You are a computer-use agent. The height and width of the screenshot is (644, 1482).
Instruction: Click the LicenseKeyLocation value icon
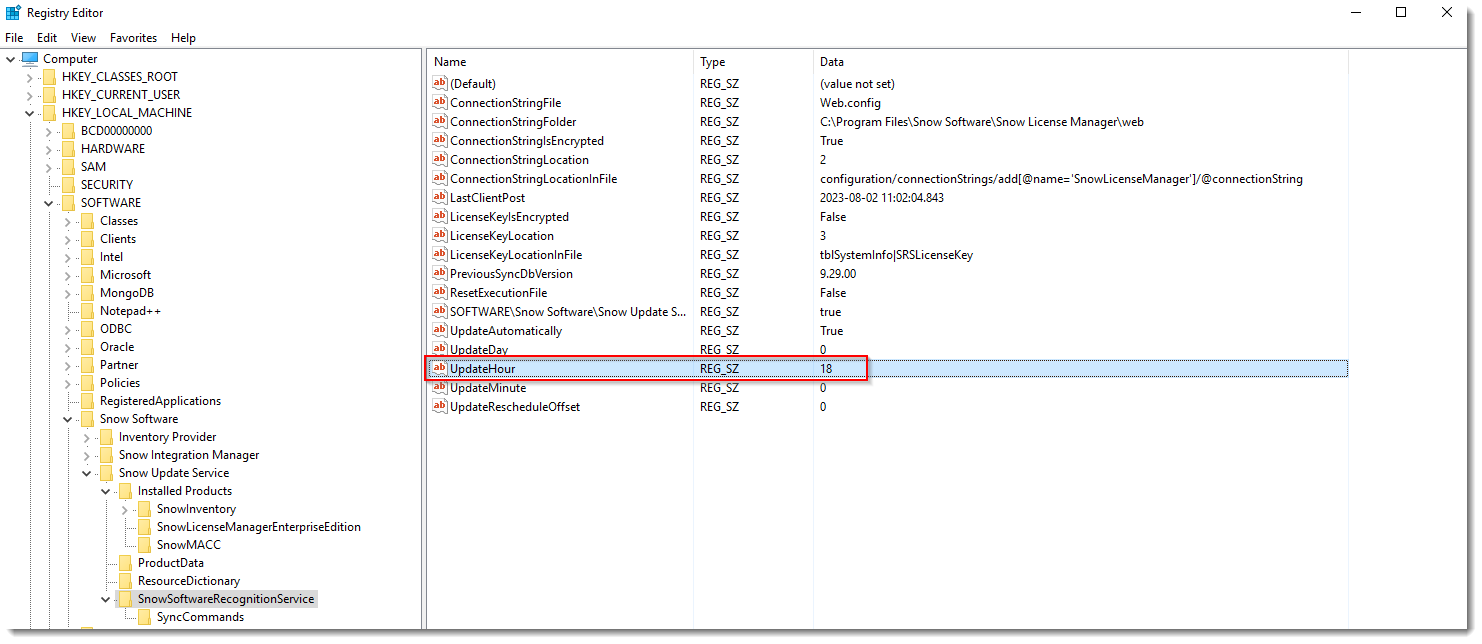(x=439, y=236)
